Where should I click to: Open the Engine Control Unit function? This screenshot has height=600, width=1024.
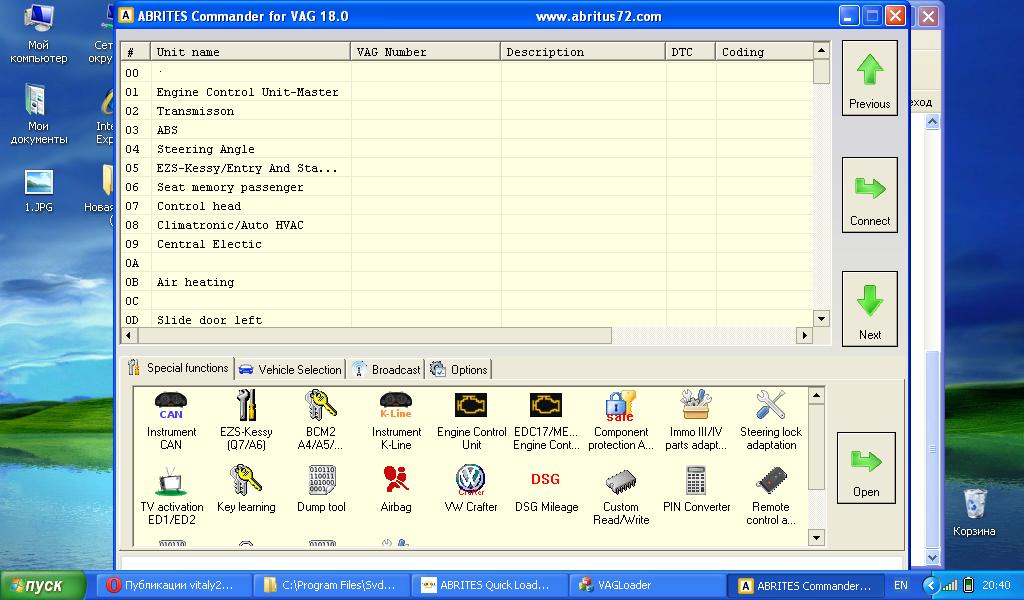[x=472, y=421]
